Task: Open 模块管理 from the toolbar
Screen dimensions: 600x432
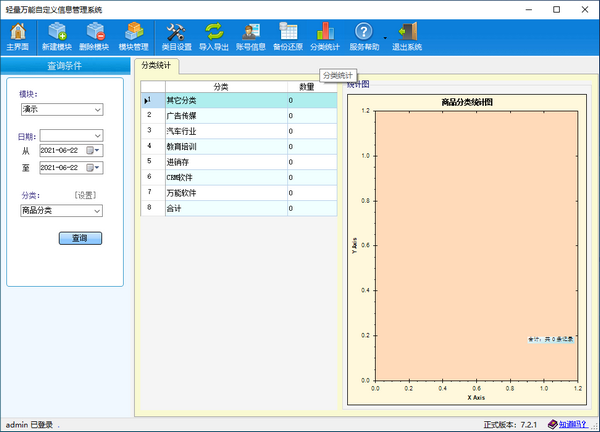Action: (x=134, y=37)
